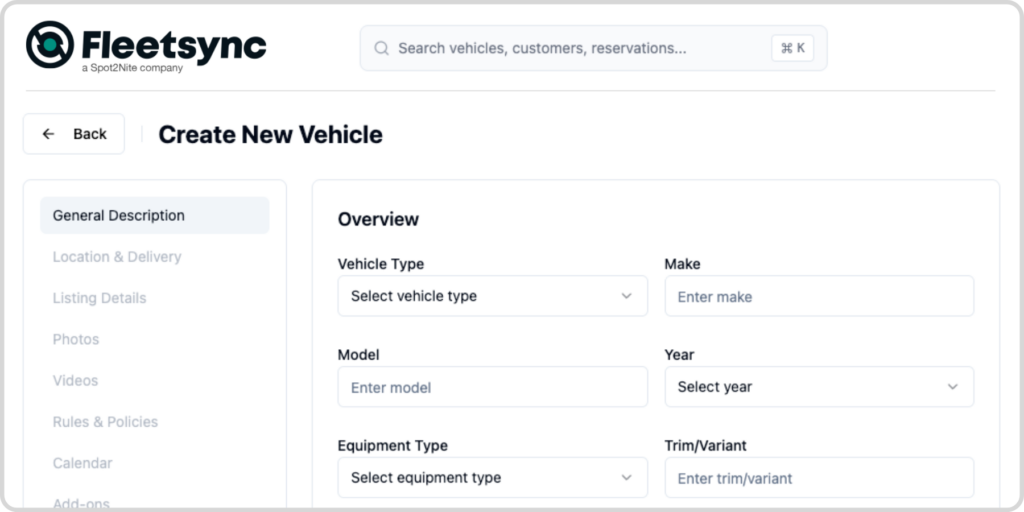Click the Vehicle Type chevron arrow

(x=626, y=296)
